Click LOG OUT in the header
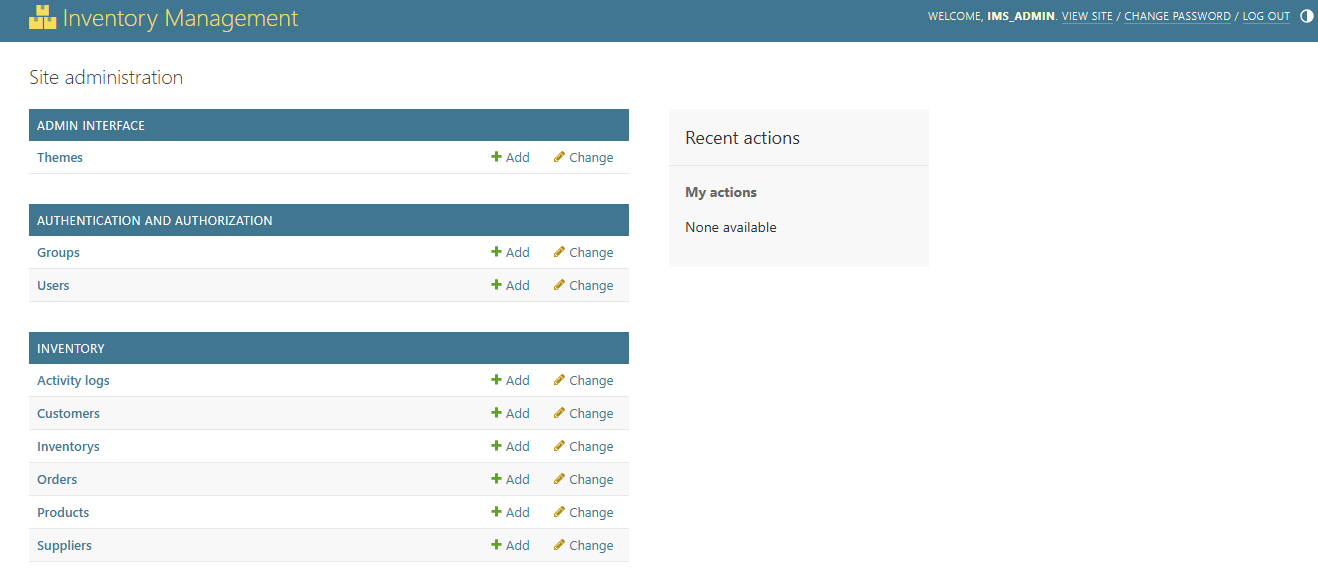This screenshot has height=577, width=1318. coord(1266,16)
